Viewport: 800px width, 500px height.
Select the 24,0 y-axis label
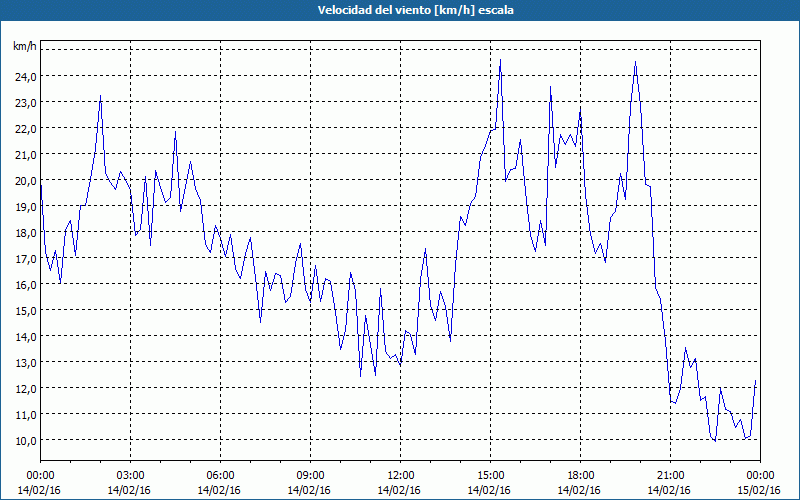(x=26, y=77)
